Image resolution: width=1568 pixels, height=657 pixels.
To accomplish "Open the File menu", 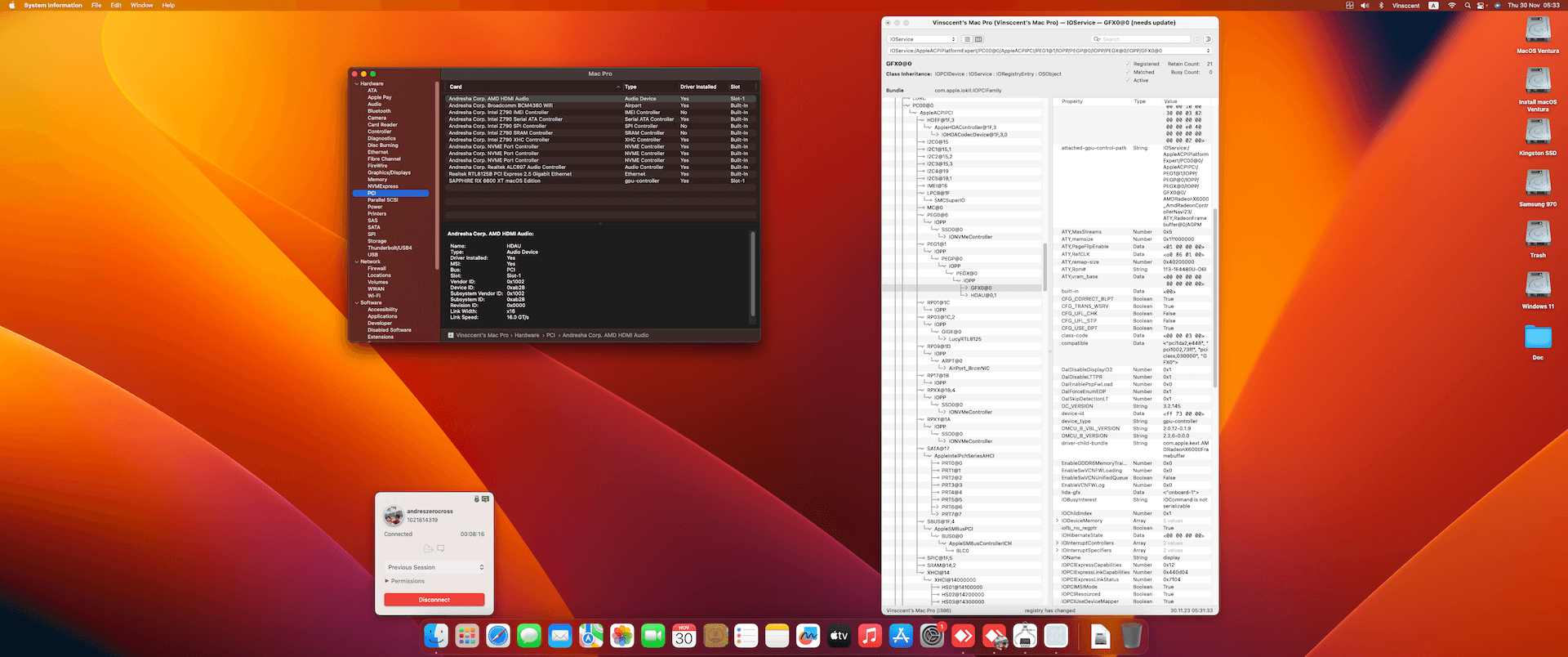I will pos(96,5).
